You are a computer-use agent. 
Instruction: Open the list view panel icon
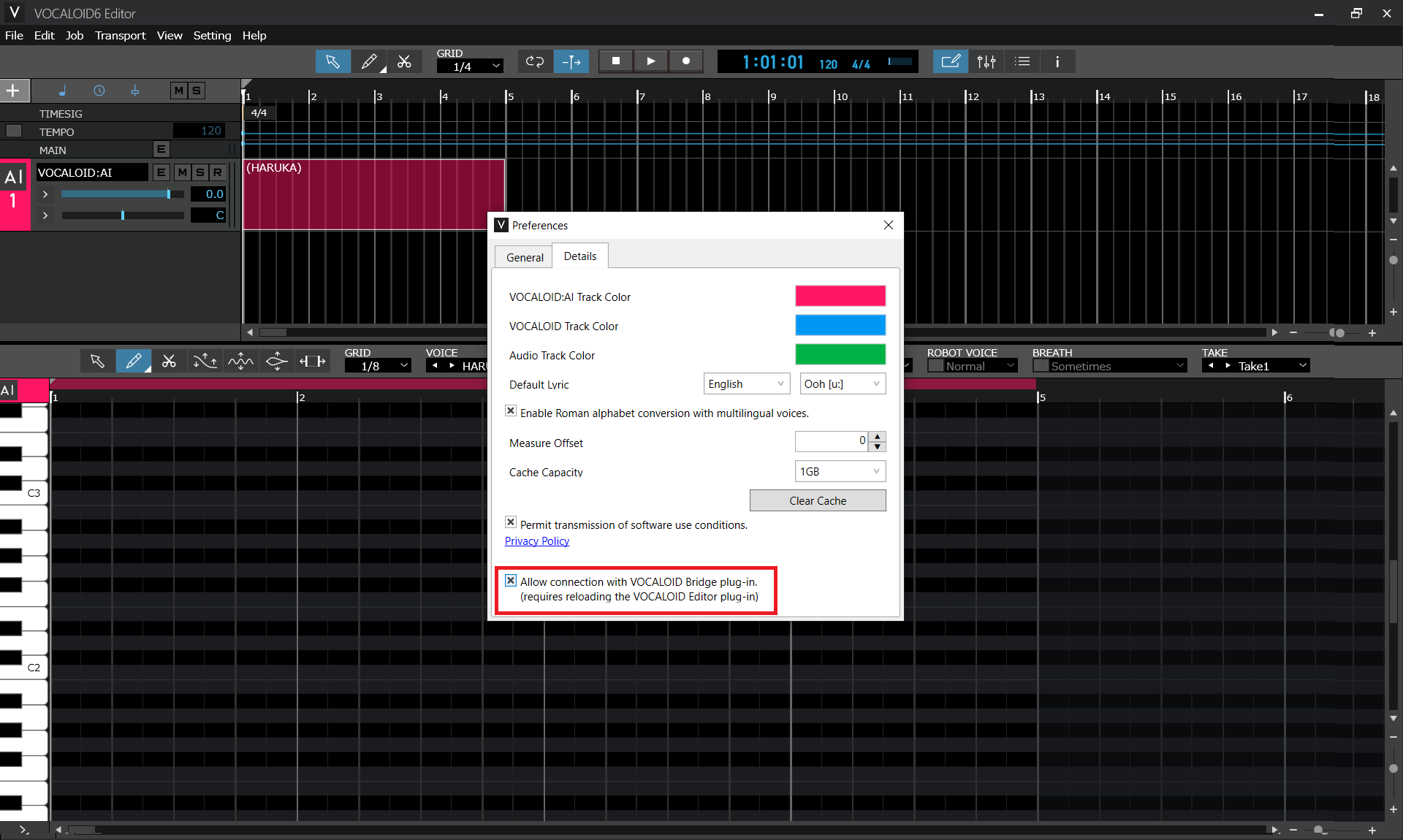click(1022, 62)
